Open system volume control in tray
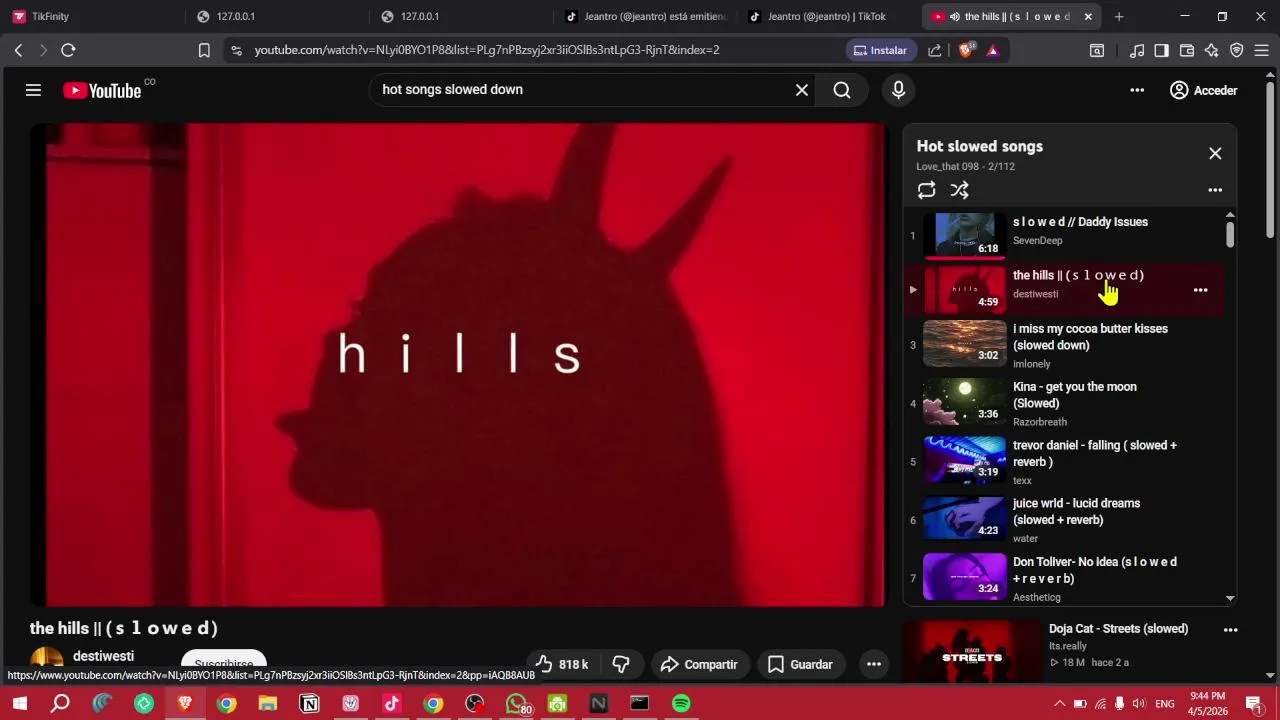Image resolution: width=1280 pixels, height=720 pixels. pos(1138,704)
